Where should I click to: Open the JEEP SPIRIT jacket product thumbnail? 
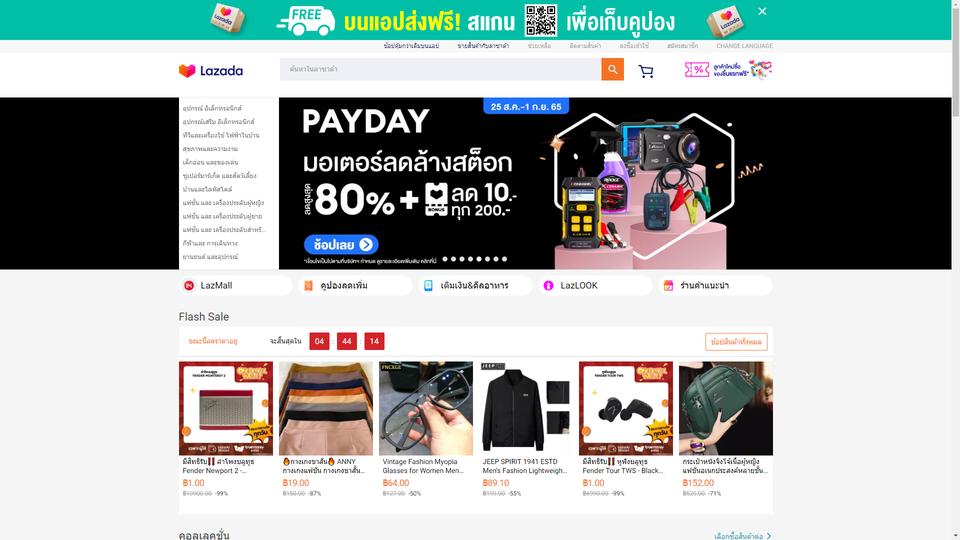coord(525,408)
